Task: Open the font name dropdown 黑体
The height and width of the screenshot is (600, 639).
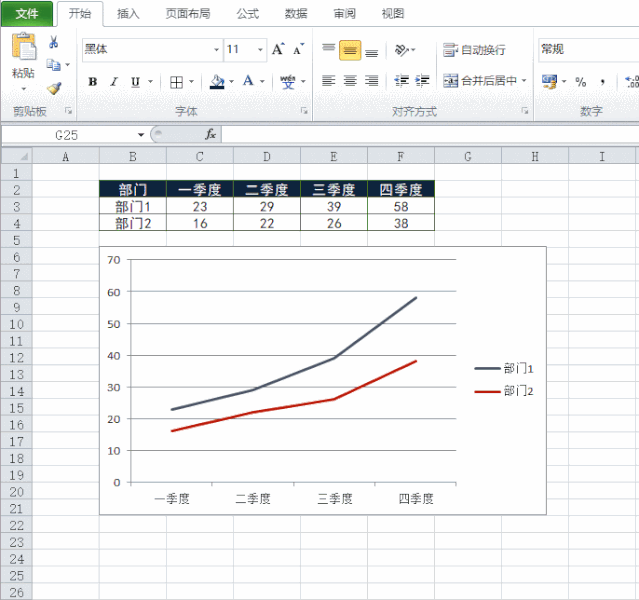Action: 216,50
